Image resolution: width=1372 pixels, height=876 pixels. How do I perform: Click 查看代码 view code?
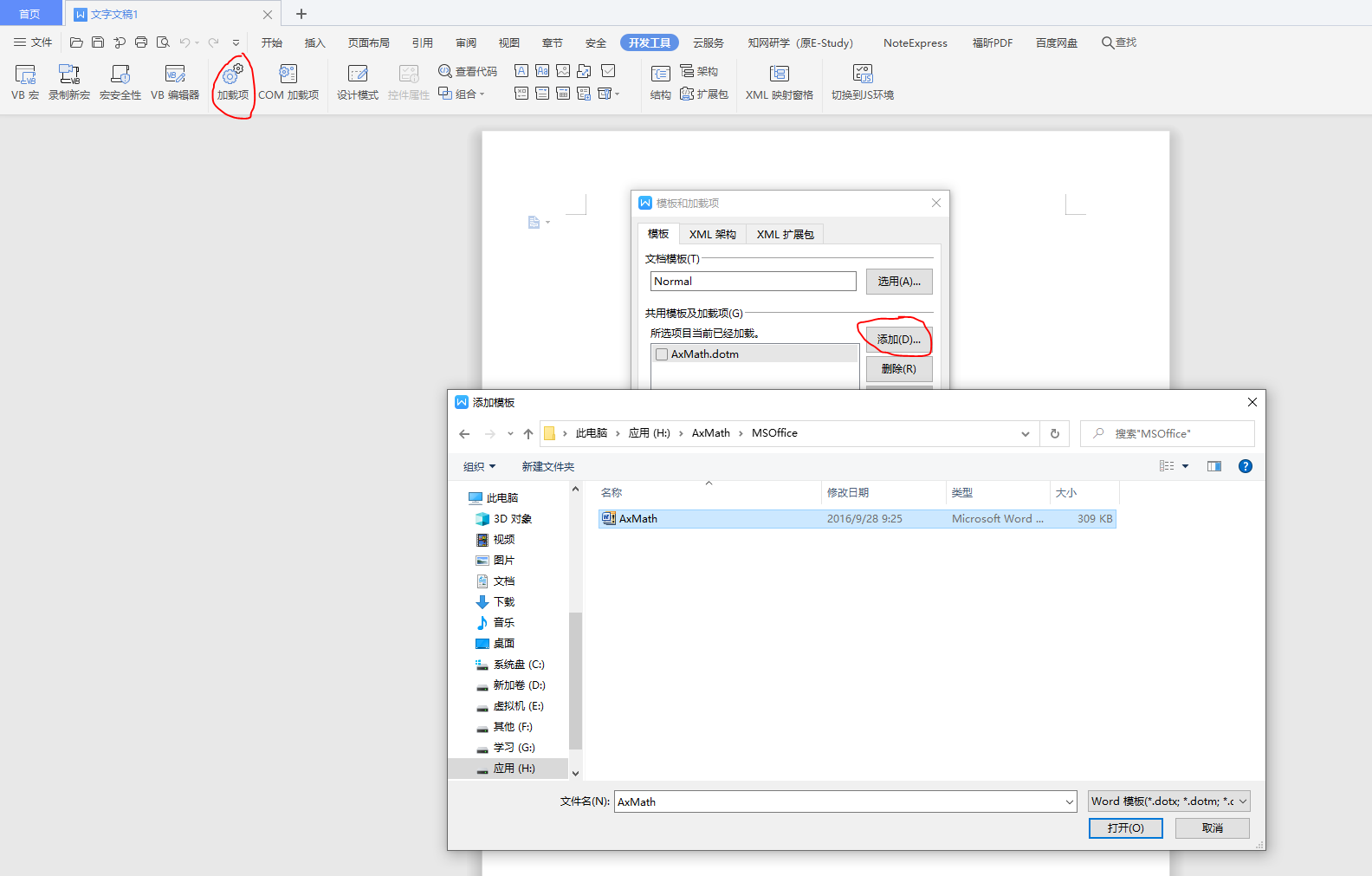pos(468,71)
